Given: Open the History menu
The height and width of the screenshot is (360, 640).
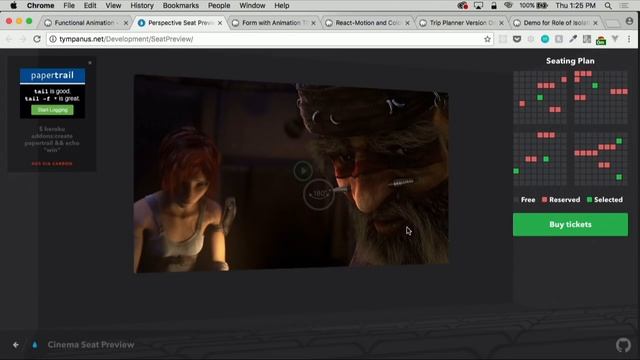Looking at the screenshot, I should click(142, 6).
